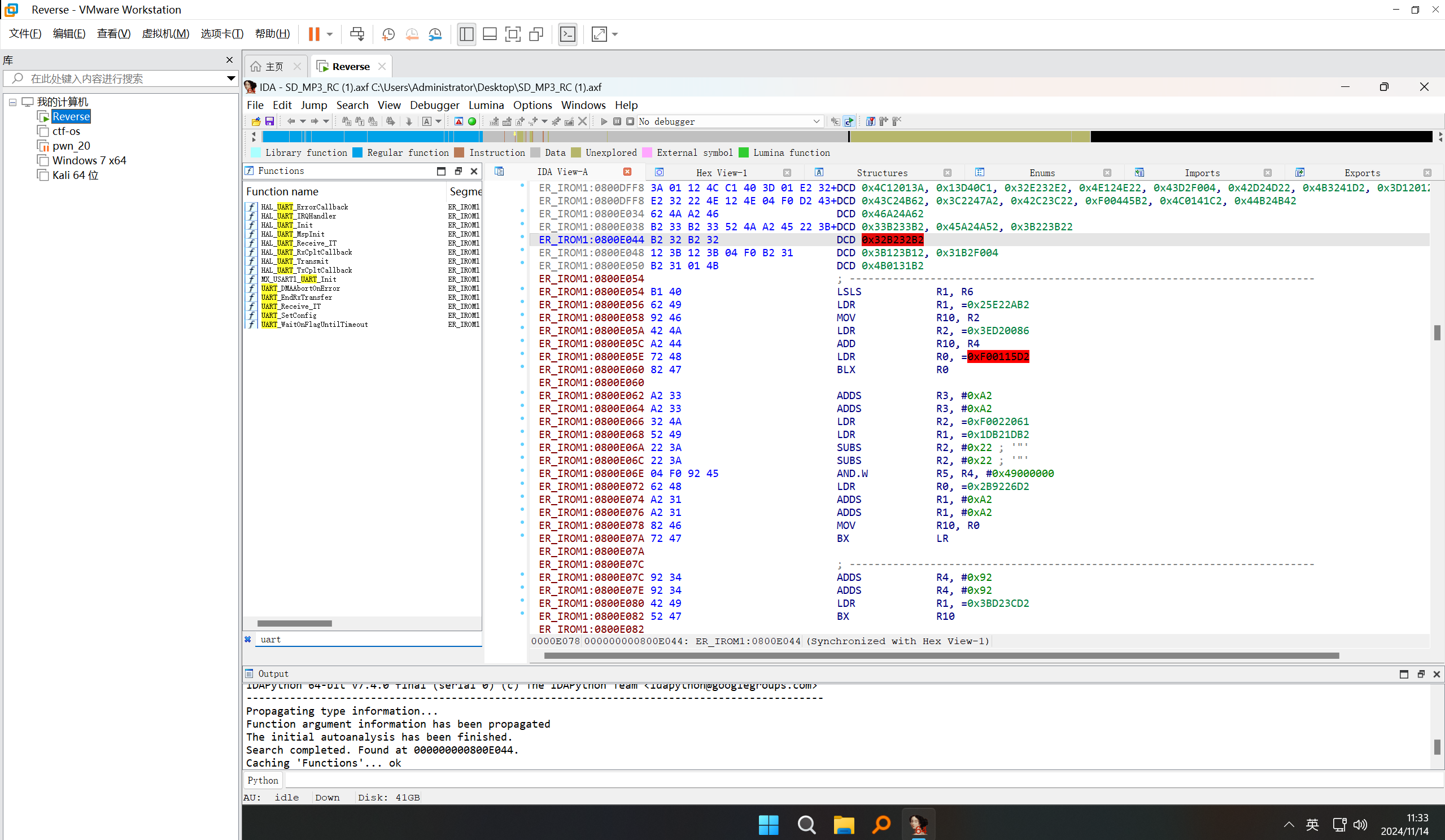Click the navigation band overview bar
1445x840 pixels.
click(847, 137)
